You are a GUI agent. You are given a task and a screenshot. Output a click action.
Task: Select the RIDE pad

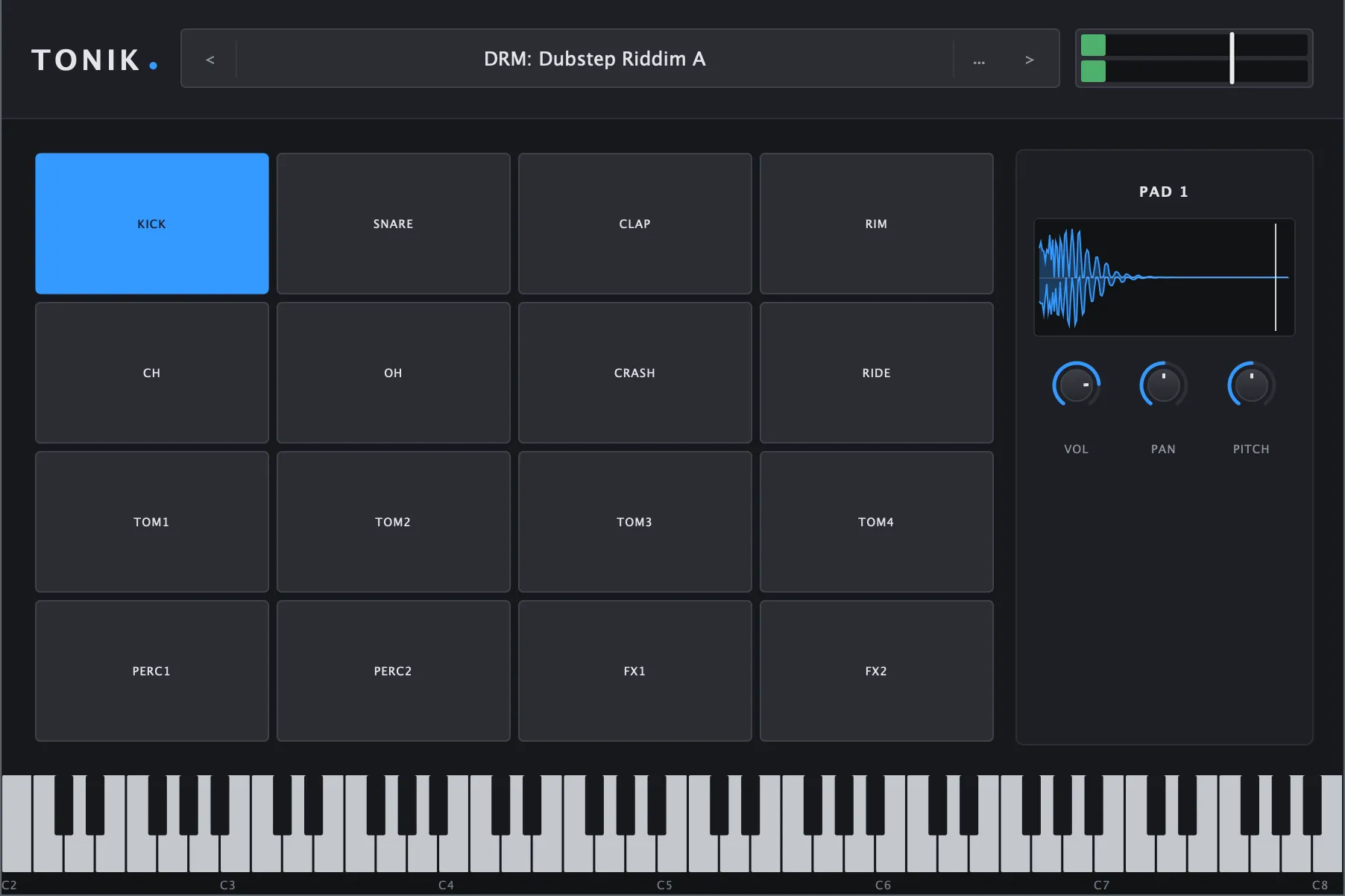pyautogui.click(x=877, y=373)
